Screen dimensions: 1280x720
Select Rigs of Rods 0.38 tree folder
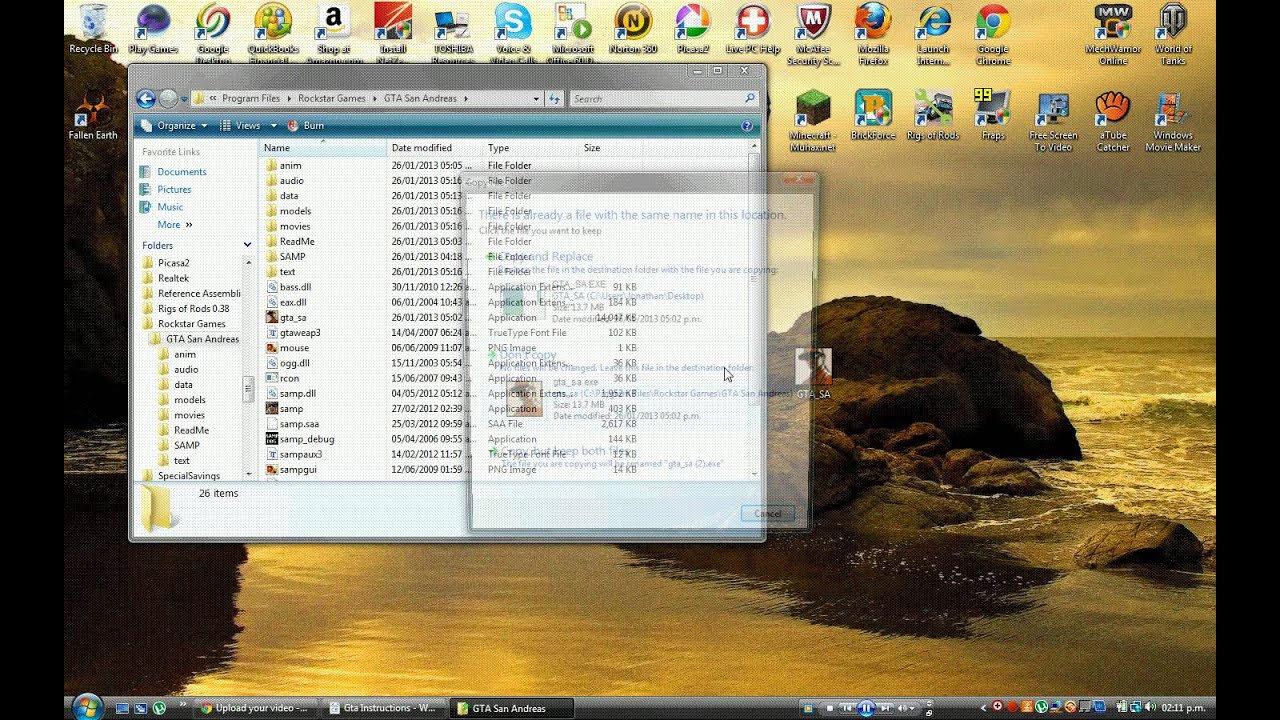(193, 309)
